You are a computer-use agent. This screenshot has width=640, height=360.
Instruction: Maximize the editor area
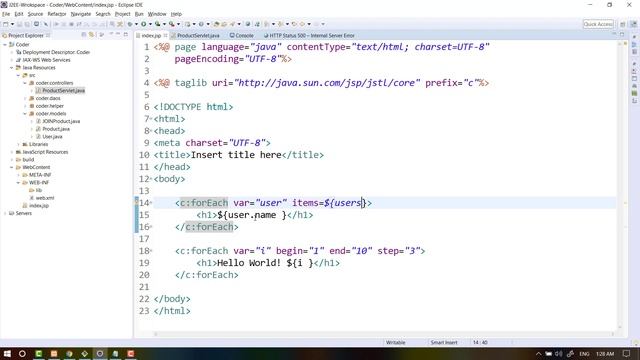(x=622, y=35)
